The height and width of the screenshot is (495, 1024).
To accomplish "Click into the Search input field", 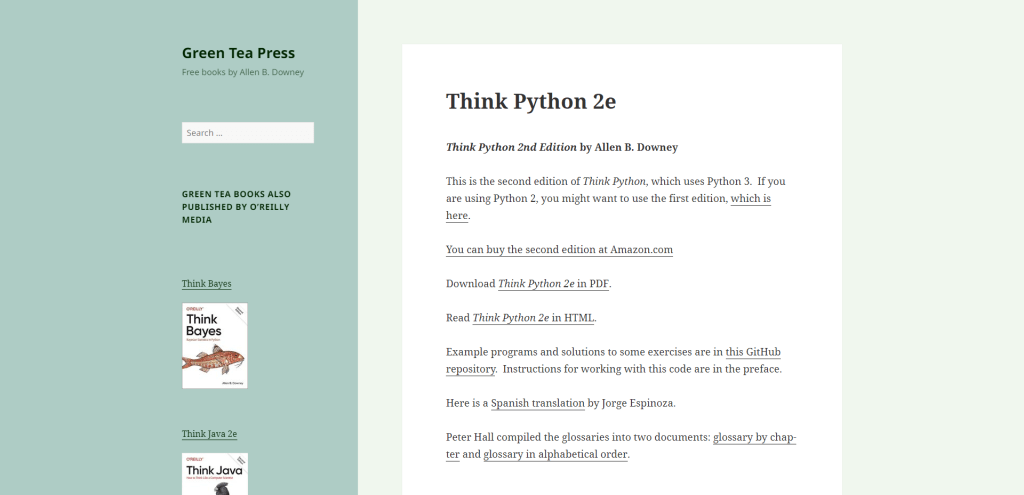I will click(x=248, y=133).
